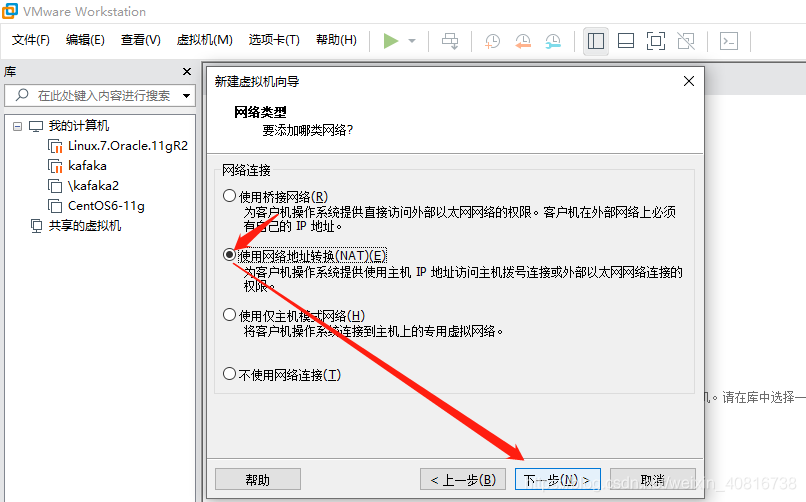The image size is (806, 502).
Task: Click the full screen mode icon
Action: click(x=656, y=41)
